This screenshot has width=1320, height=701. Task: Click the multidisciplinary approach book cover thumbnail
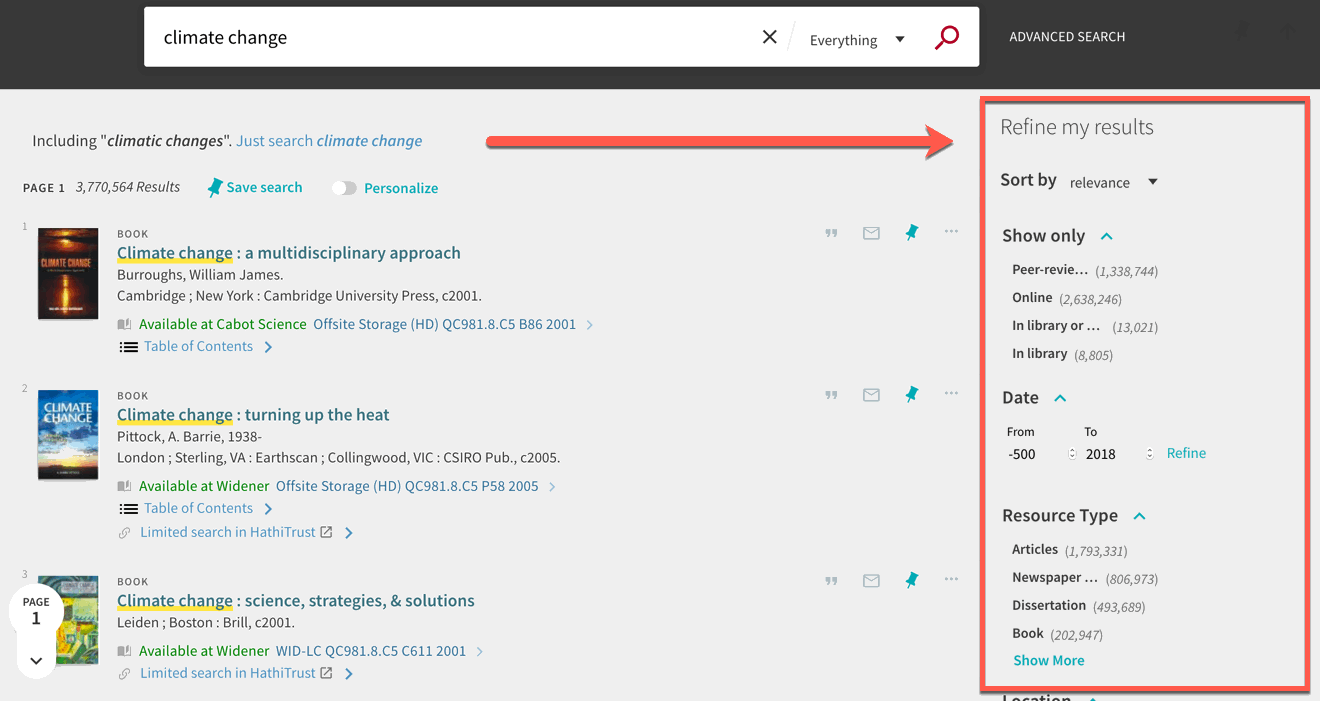[x=68, y=273]
